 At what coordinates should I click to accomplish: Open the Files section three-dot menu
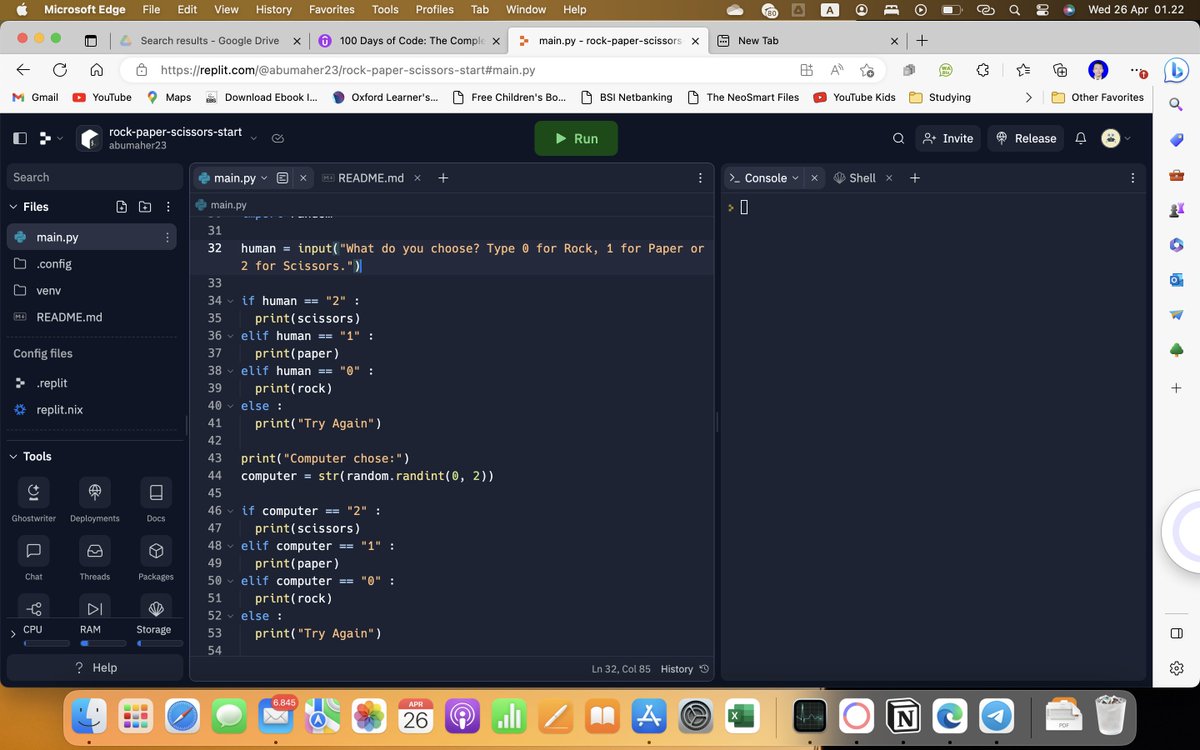click(x=168, y=207)
